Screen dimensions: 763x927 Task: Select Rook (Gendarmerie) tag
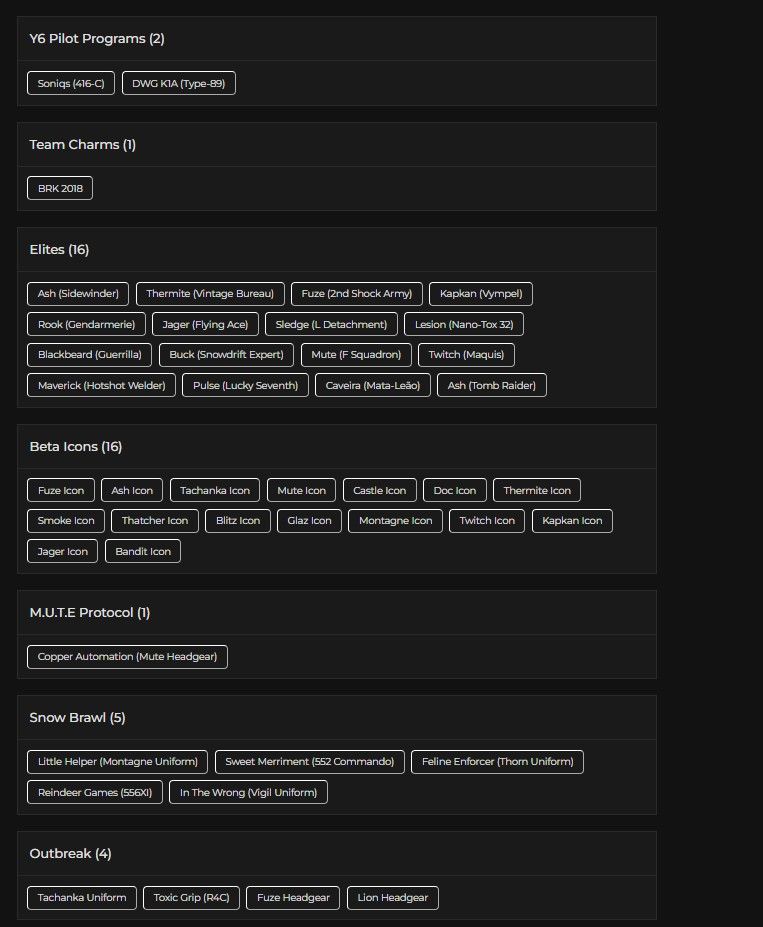(86, 324)
